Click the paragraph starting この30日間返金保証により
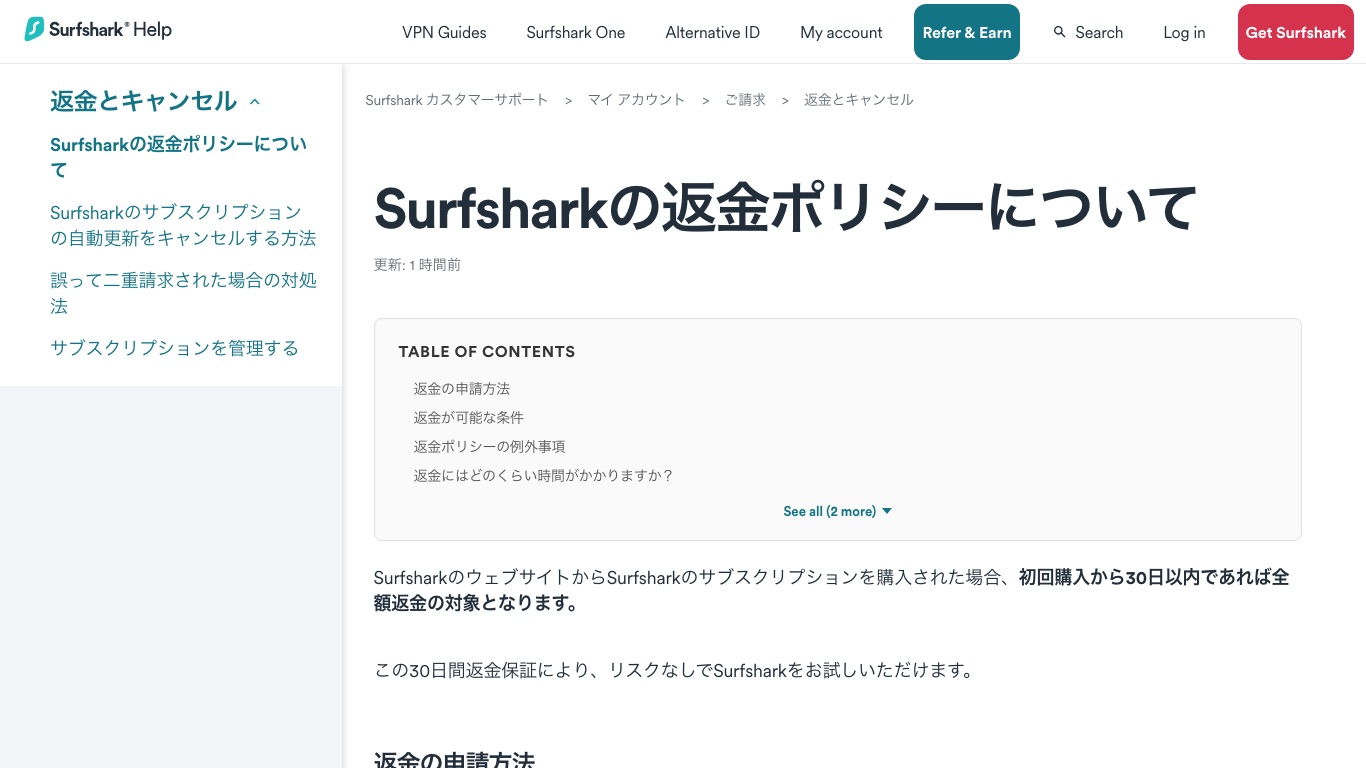 [674, 670]
